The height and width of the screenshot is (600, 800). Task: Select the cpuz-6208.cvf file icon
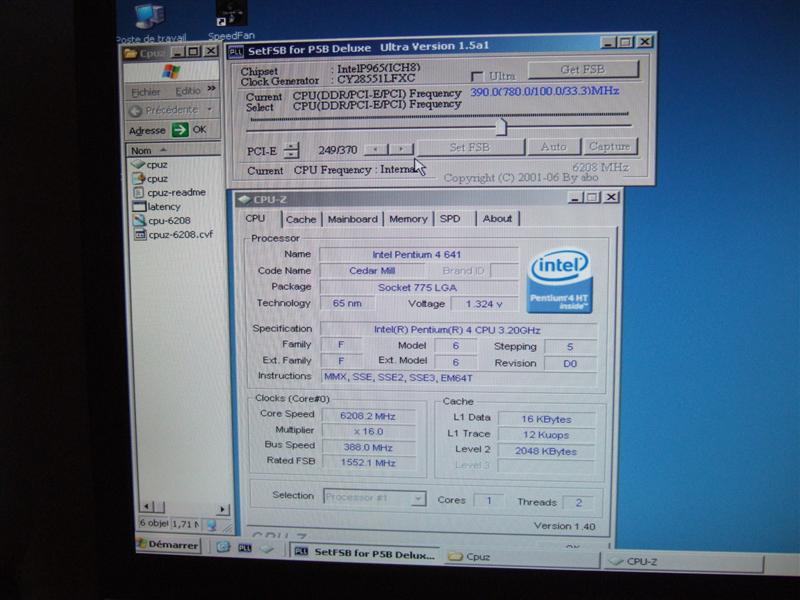point(140,235)
